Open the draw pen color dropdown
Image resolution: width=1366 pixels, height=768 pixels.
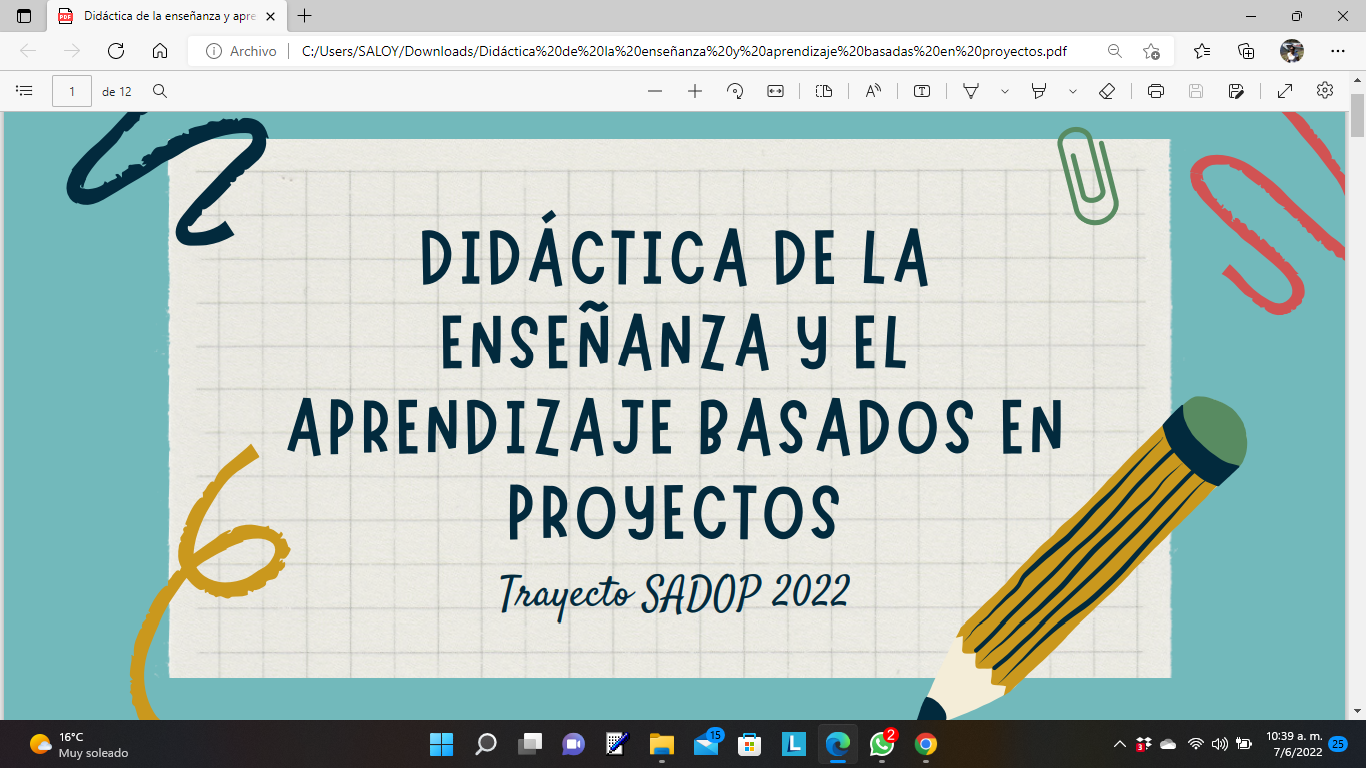[1003, 90]
